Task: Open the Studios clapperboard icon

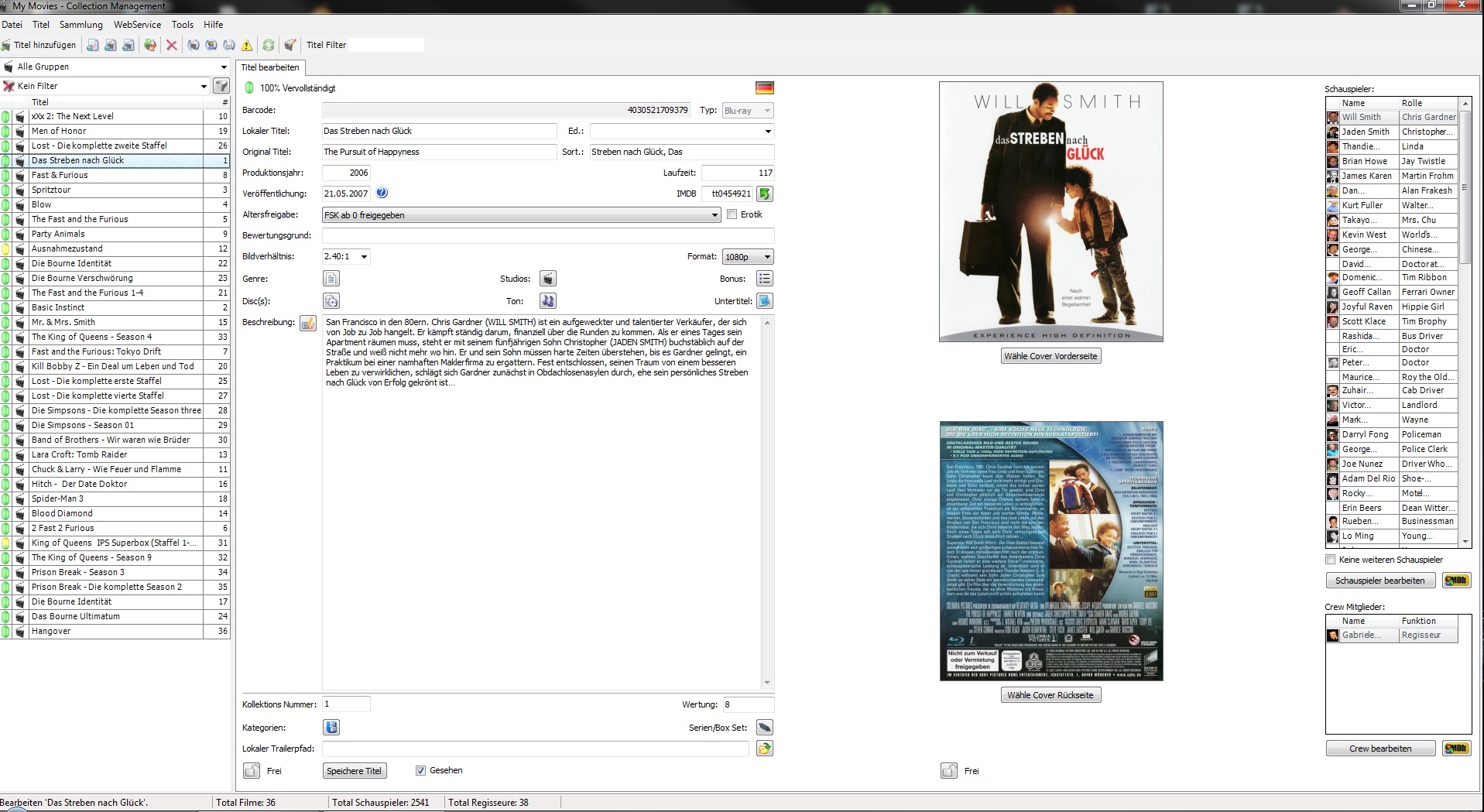Action: tap(547, 279)
